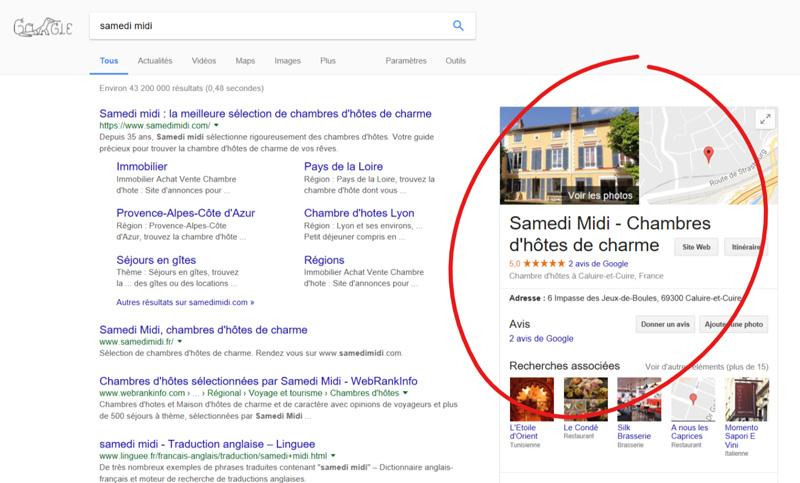
Task: Open dropdown arrow next to www.samedimidi.com URL
Action: click(217, 126)
